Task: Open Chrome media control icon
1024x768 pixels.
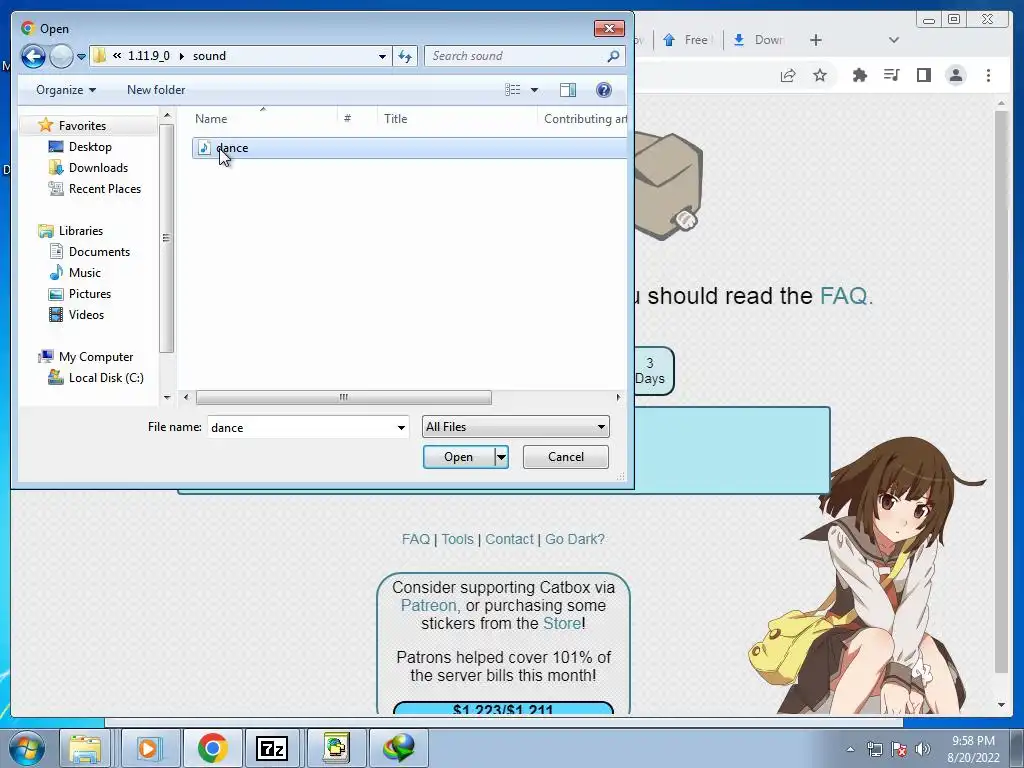Action: point(891,75)
